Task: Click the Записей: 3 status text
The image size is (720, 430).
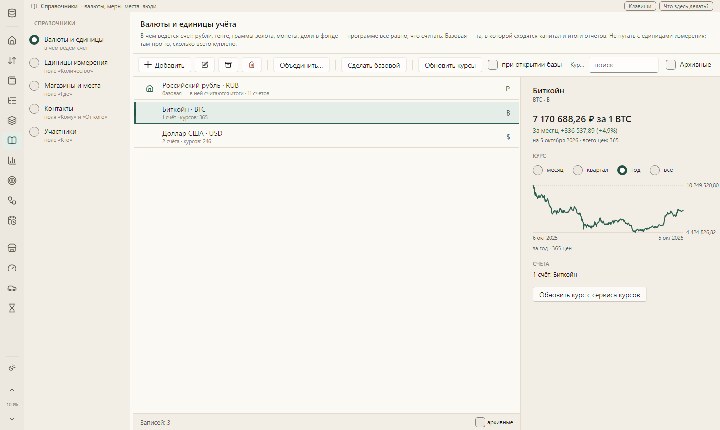Action: pos(155,422)
